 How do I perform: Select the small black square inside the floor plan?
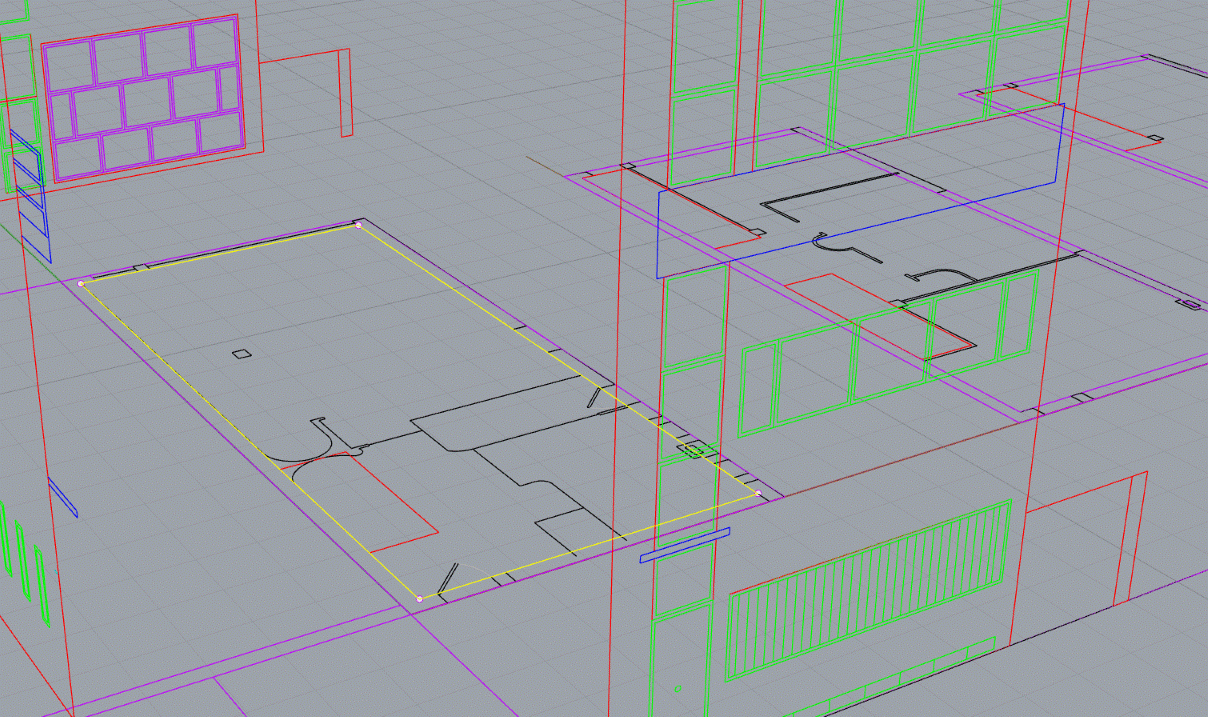pos(241,353)
